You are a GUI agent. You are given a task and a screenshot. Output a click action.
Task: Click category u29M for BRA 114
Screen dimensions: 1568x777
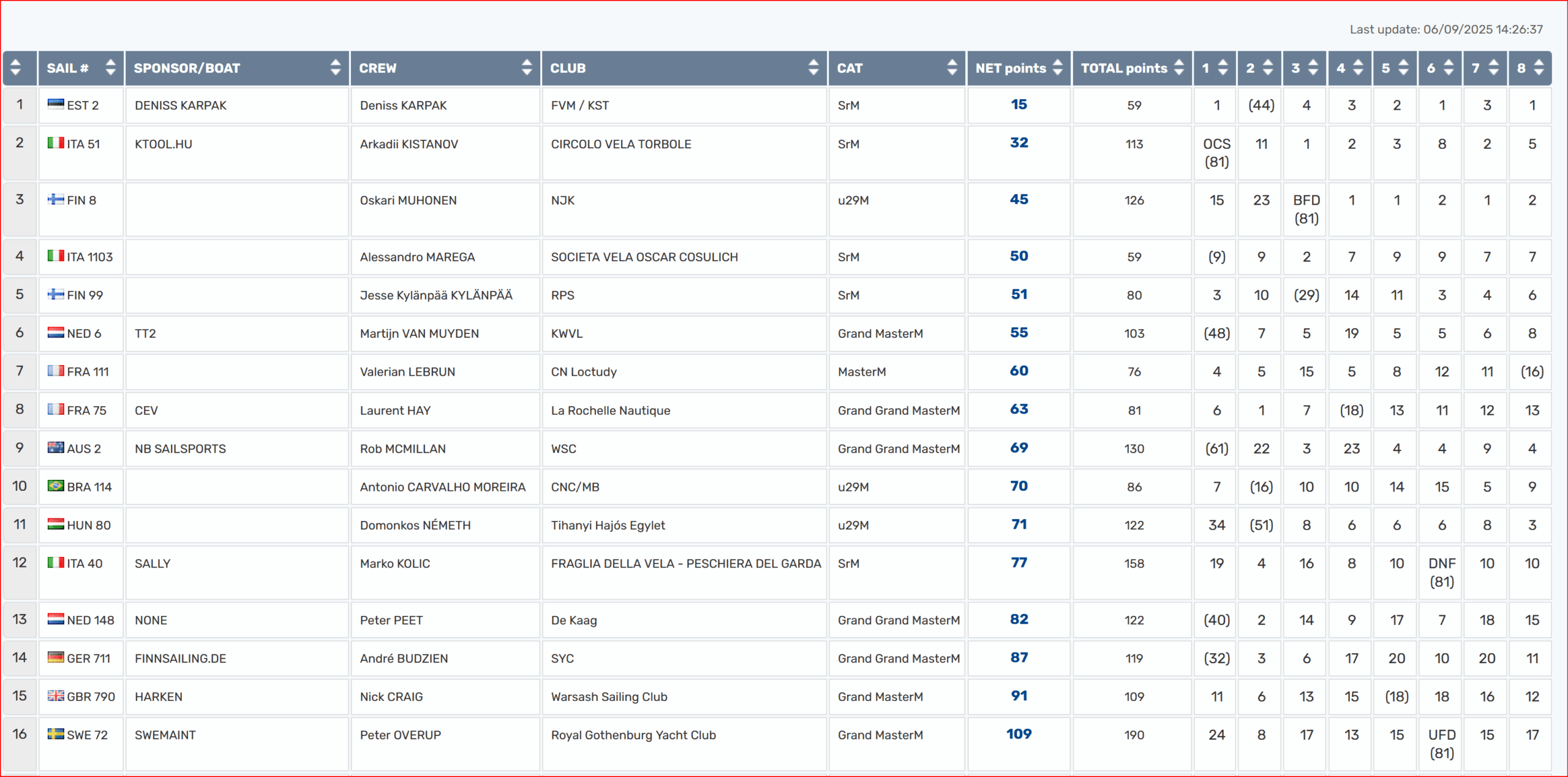[853, 487]
